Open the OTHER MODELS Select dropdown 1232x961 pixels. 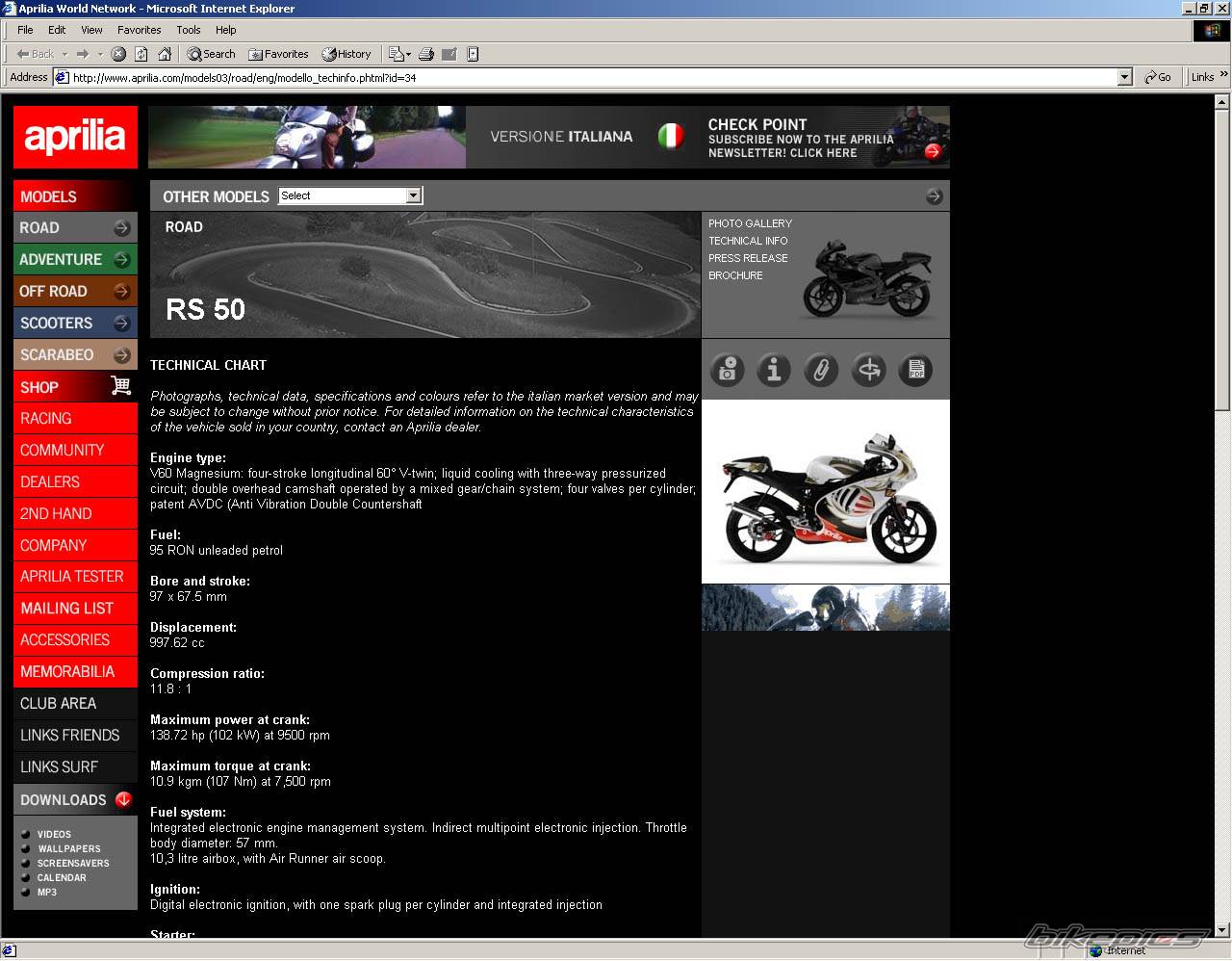tap(350, 195)
